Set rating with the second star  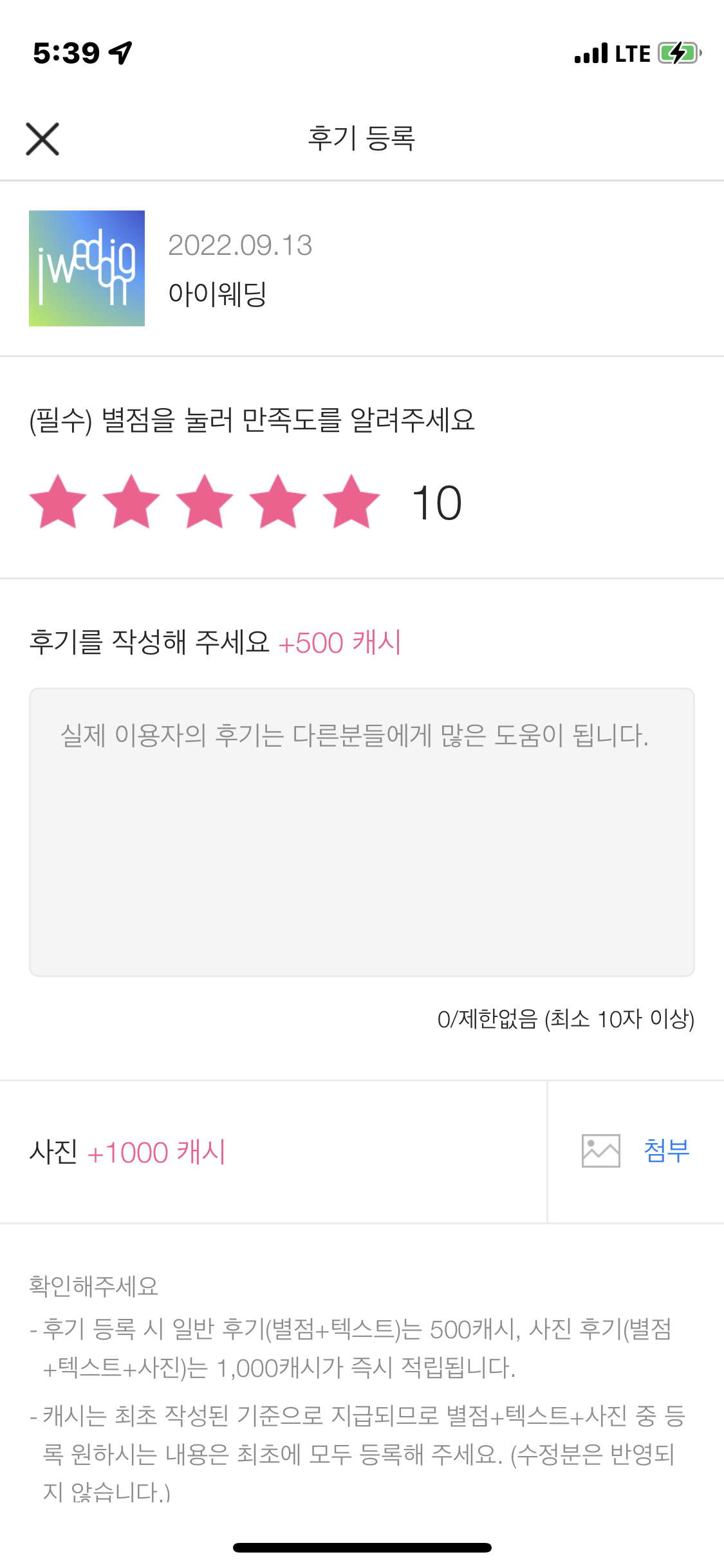(131, 502)
